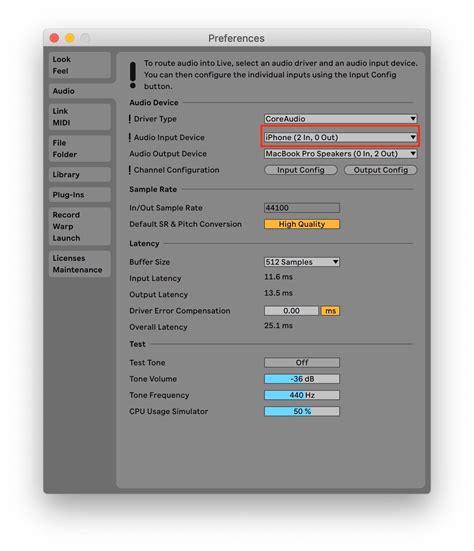Click the Output Latency 13.5 ms value
The width and height of the screenshot is (474, 551).
pyautogui.click(x=278, y=293)
